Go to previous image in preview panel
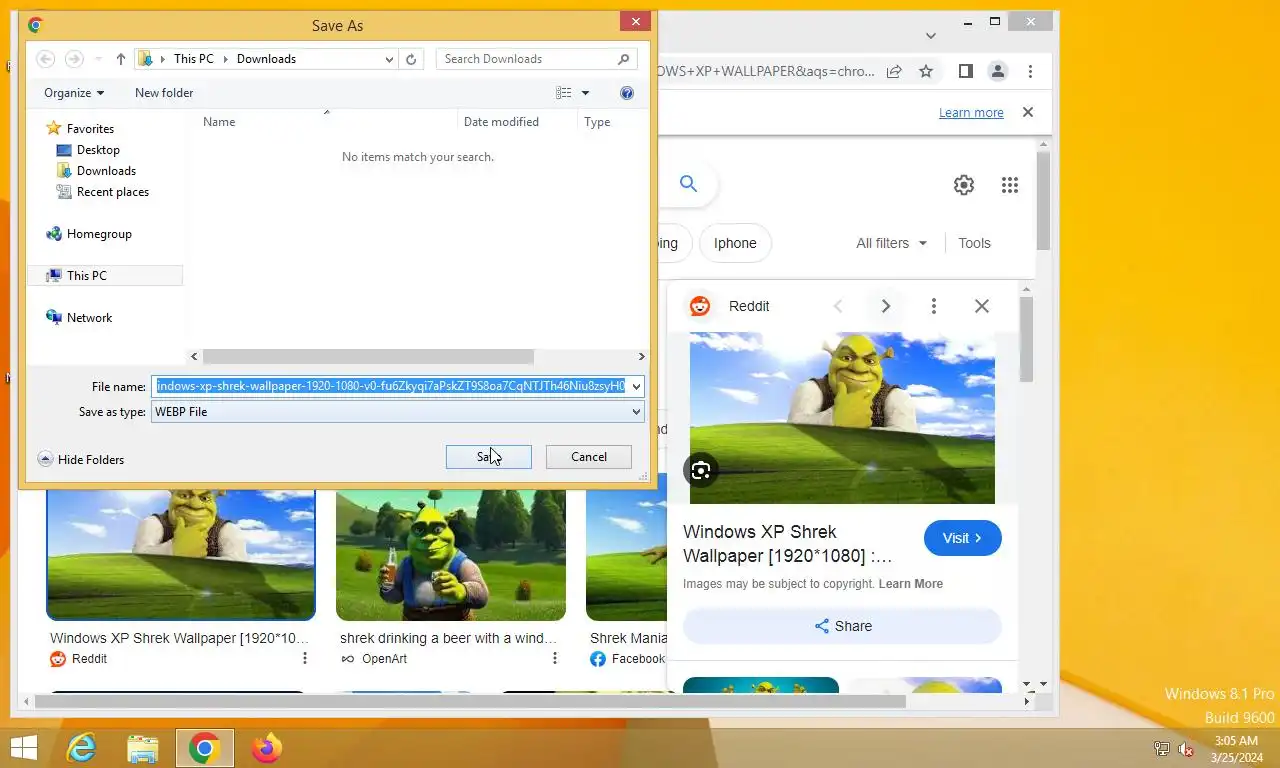This screenshot has width=1280, height=768. [838, 306]
